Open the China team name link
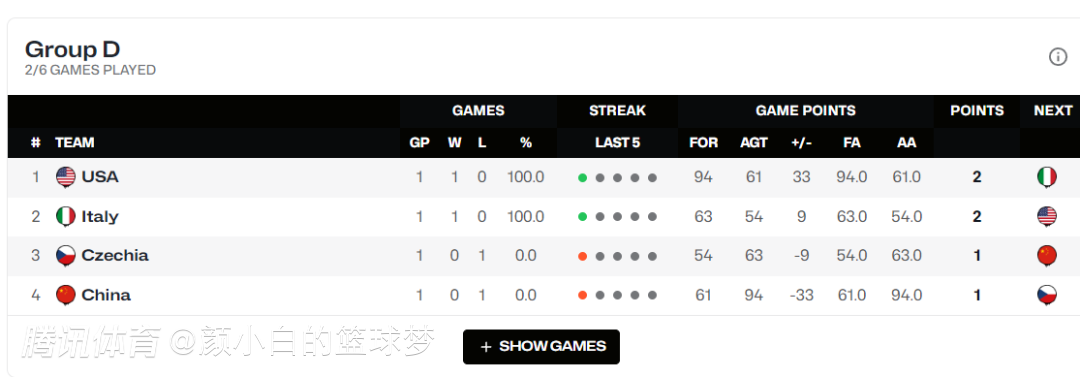 tap(106, 295)
